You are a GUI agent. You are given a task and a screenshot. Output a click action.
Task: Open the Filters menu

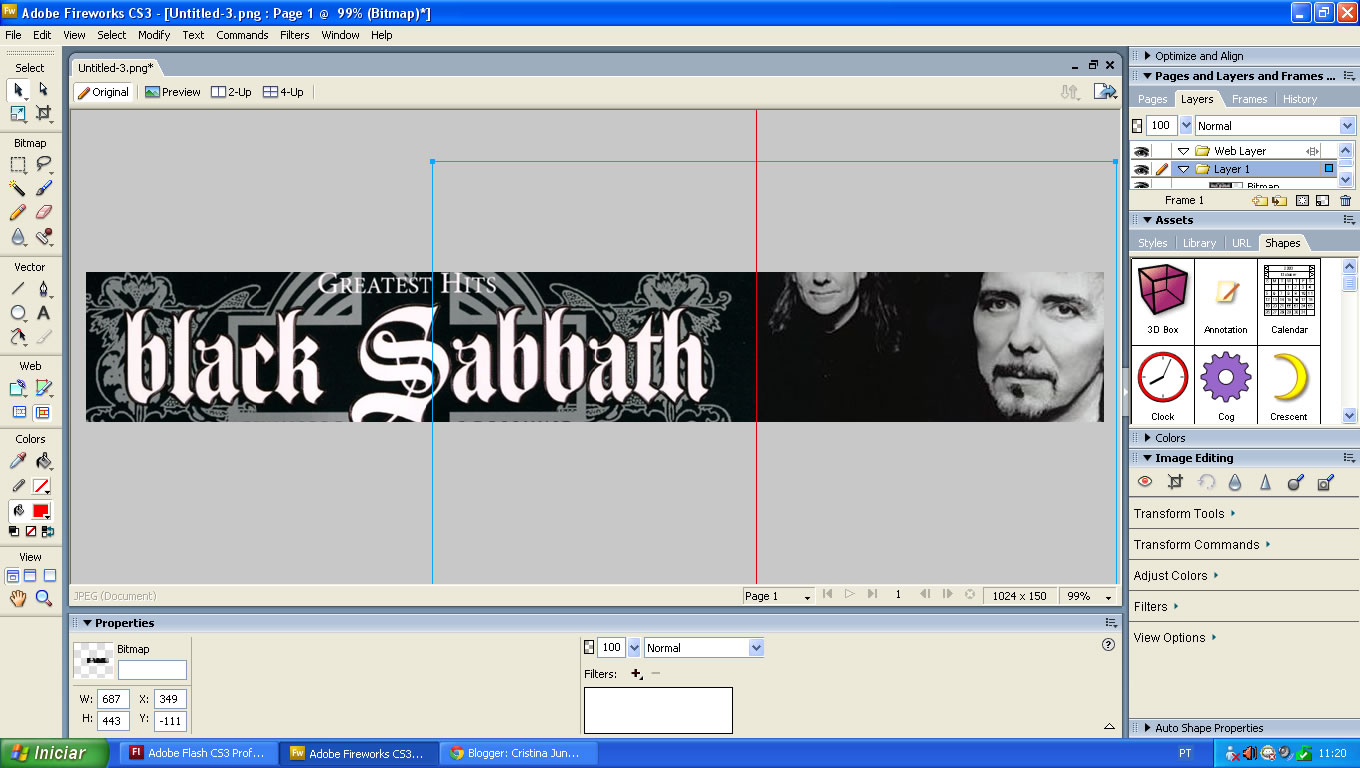pos(294,35)
